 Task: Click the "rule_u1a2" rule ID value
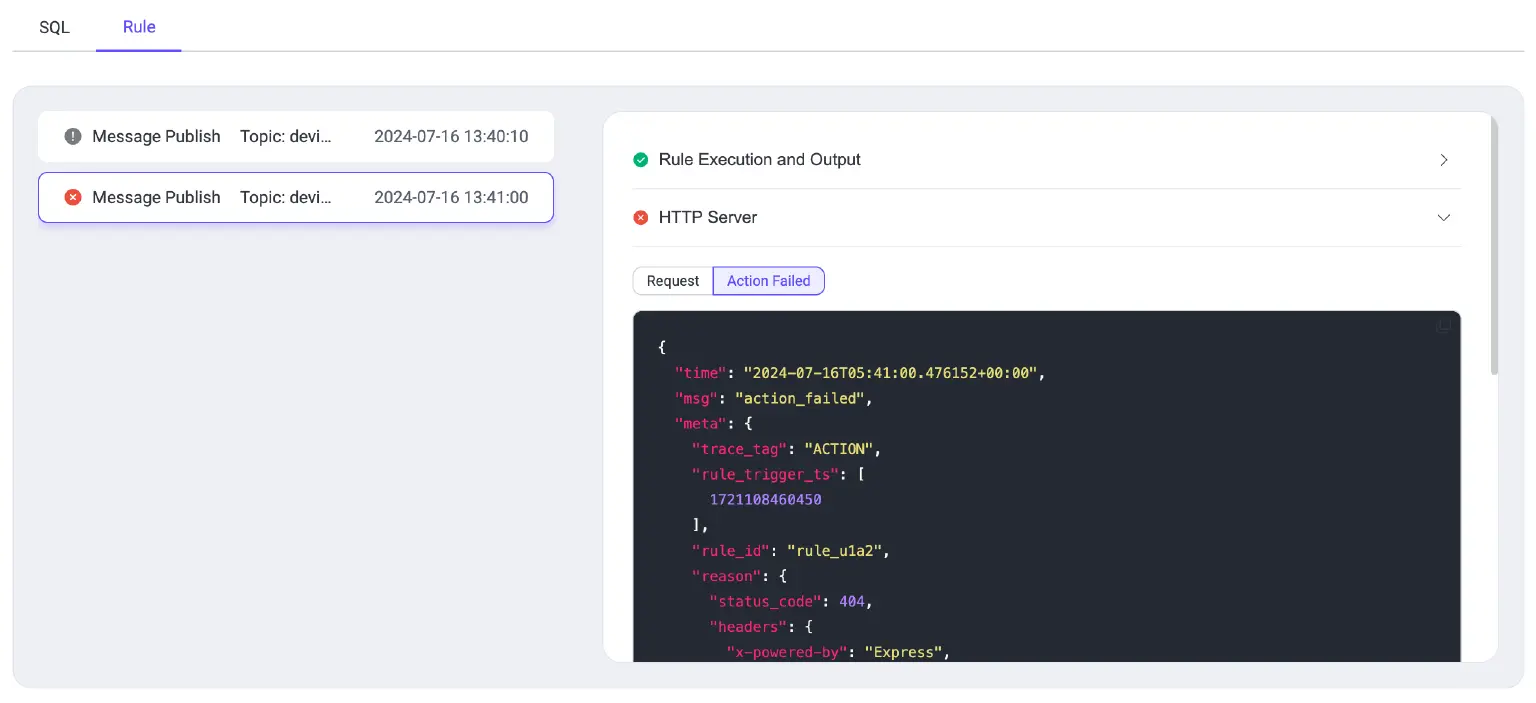(836, 550)
